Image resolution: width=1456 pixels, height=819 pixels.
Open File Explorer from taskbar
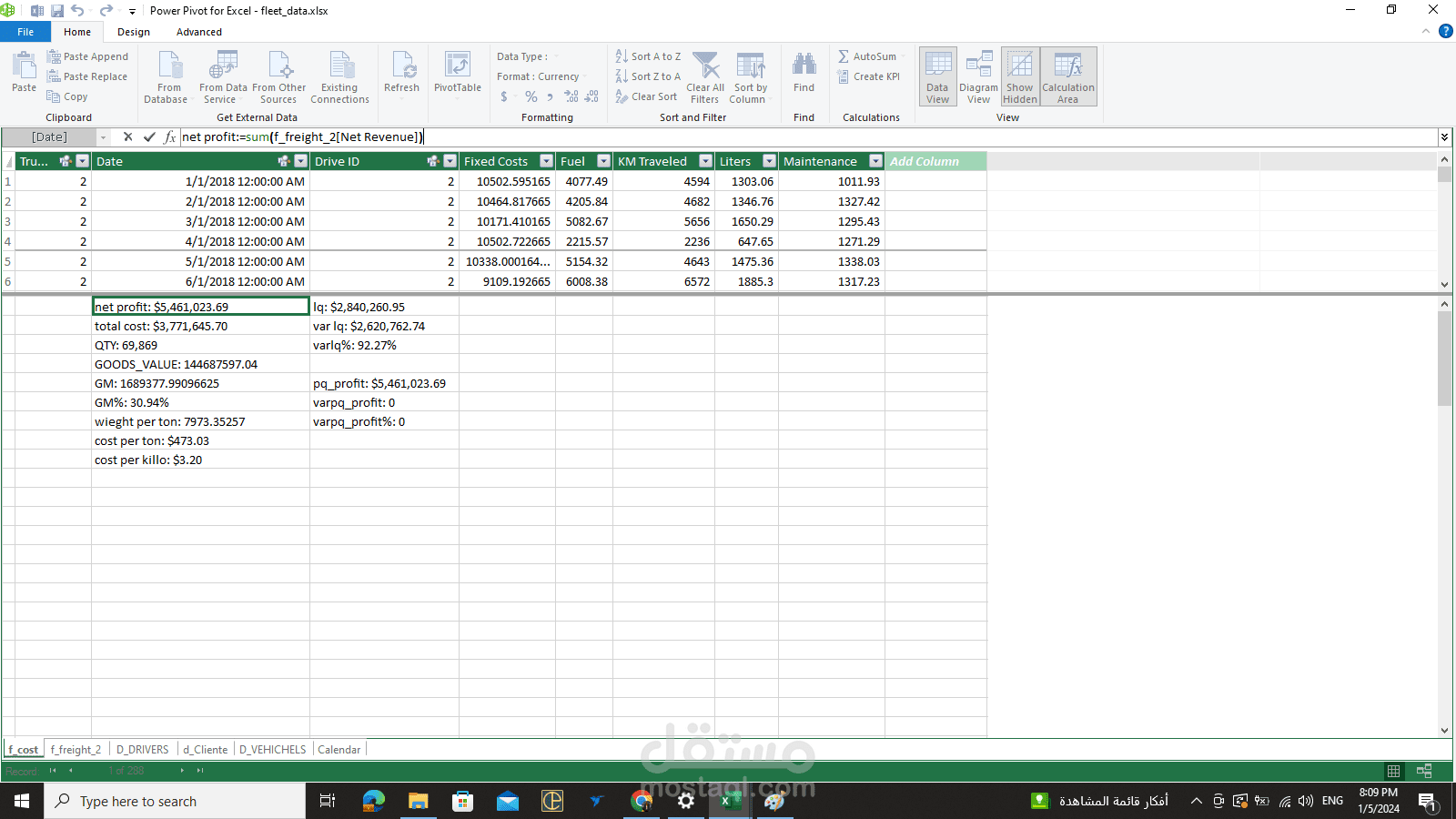[418, 801]
